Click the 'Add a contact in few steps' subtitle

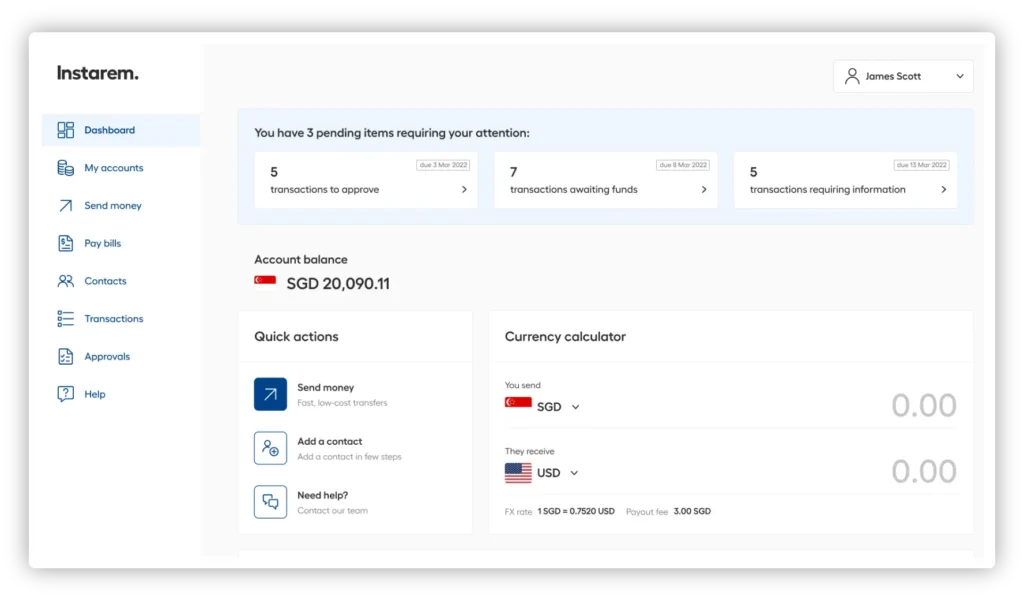[x=349, y=457]
